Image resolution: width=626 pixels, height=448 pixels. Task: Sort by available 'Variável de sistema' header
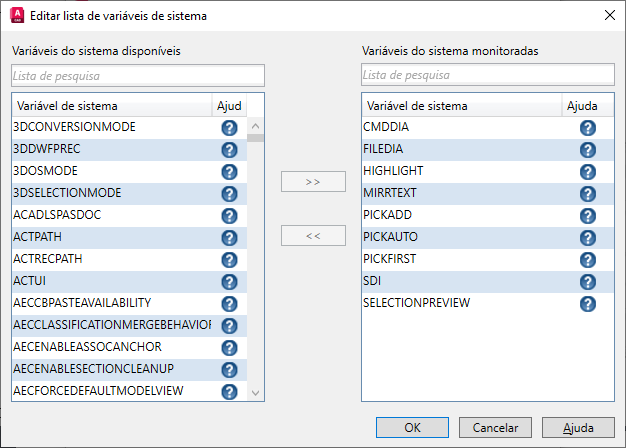tap(111, 106)
